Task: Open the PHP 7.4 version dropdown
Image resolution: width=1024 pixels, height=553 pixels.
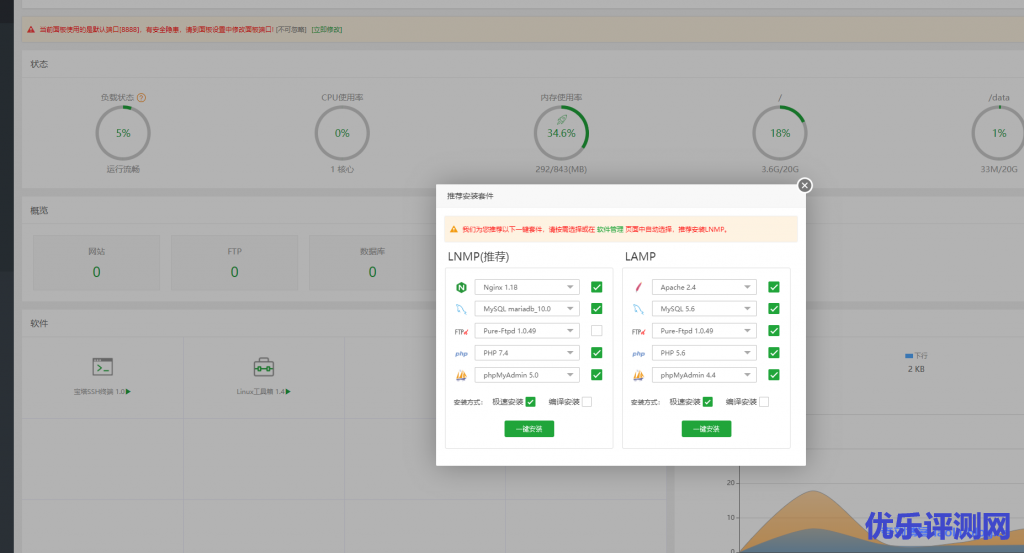Action: [x=527, y=353]
